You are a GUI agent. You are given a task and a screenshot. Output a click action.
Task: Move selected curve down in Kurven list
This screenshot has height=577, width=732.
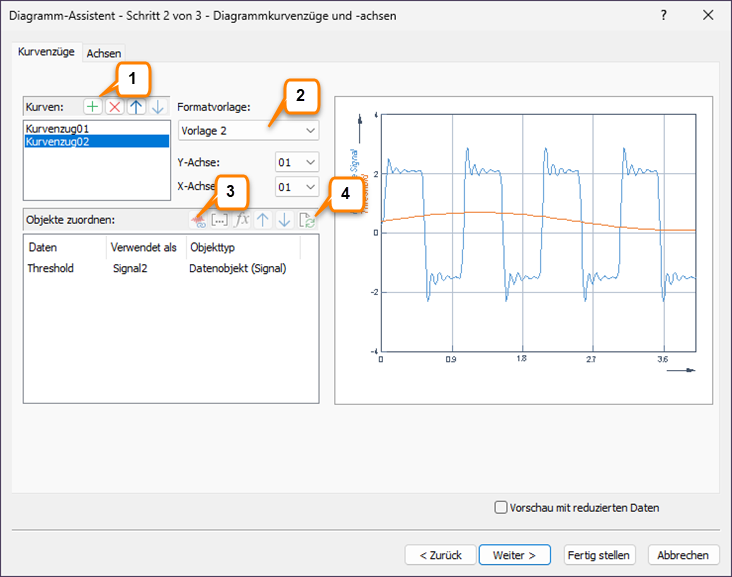[157, 106]
